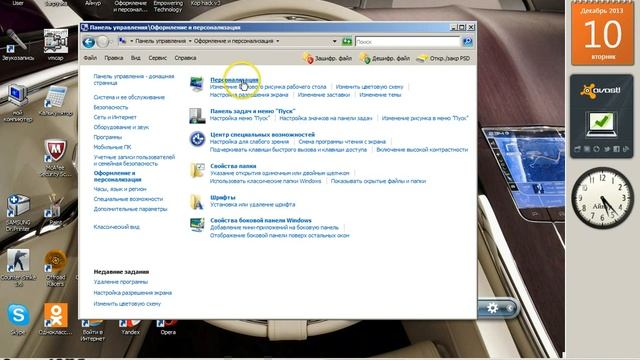This screenshot has width=640, height=360.
Task: Open Мой компьютер desktop icon
Action: 18,103
